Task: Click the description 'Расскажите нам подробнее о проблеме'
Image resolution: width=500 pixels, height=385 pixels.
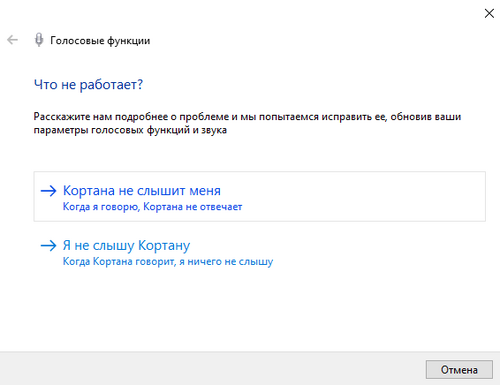Action: pos(247,123)
